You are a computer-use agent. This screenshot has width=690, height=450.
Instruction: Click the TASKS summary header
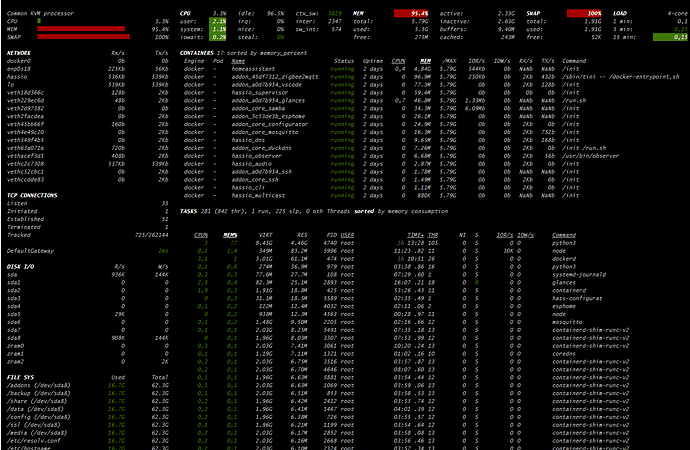[314, 211]
